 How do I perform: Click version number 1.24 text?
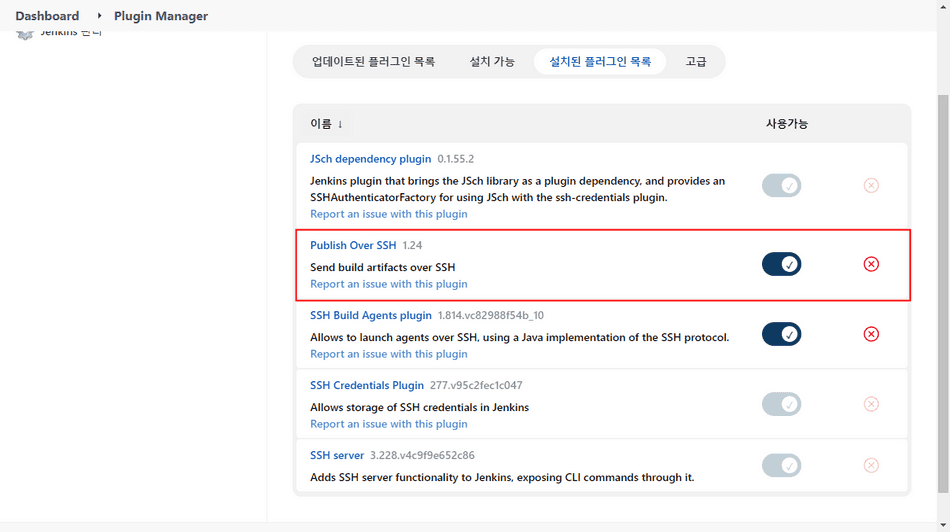[412, 245]
